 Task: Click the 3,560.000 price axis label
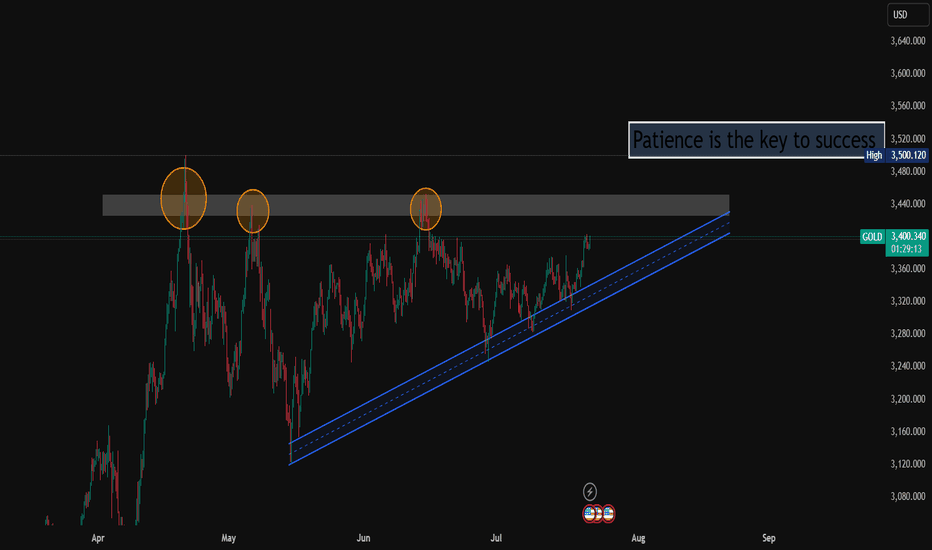pos(908,106)
